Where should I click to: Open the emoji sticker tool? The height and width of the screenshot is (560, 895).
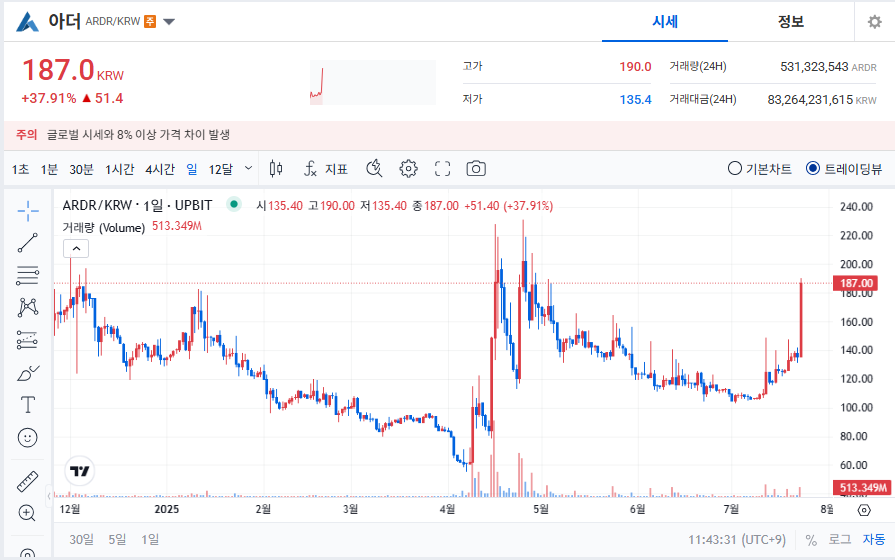[27, 438]
